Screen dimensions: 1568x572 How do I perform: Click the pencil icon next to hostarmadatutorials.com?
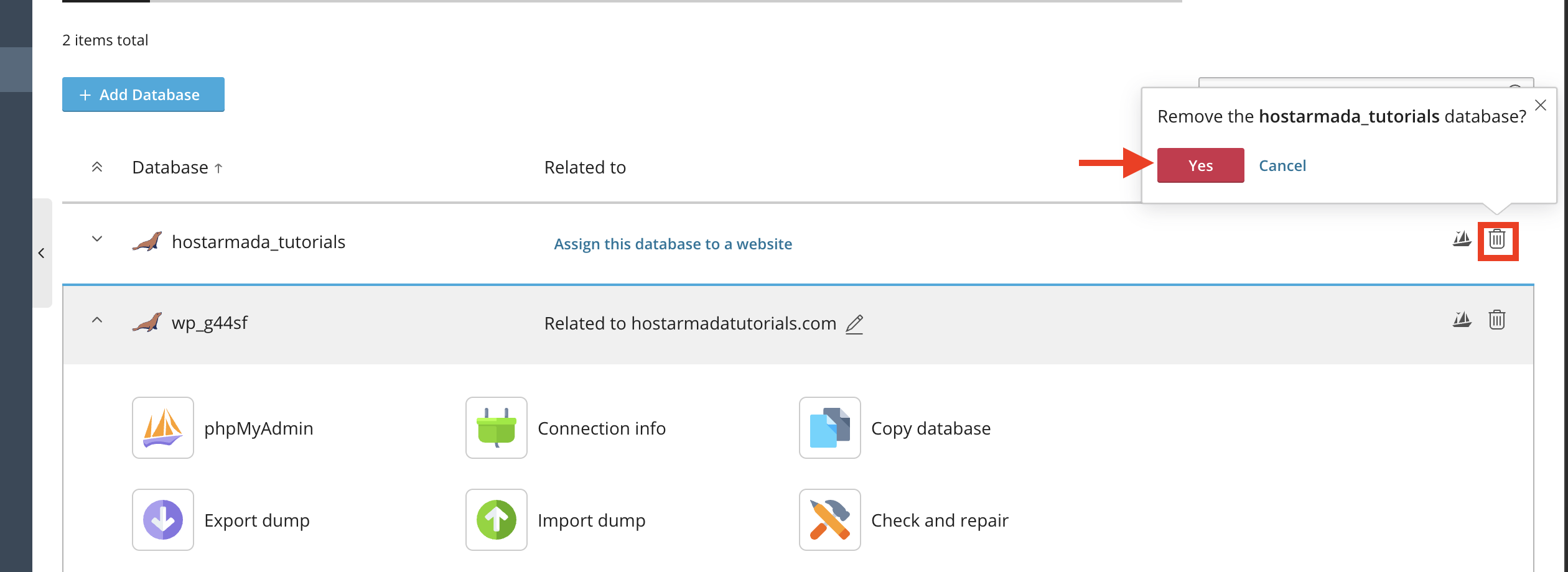pyautogui.click(x=856, y=323)
